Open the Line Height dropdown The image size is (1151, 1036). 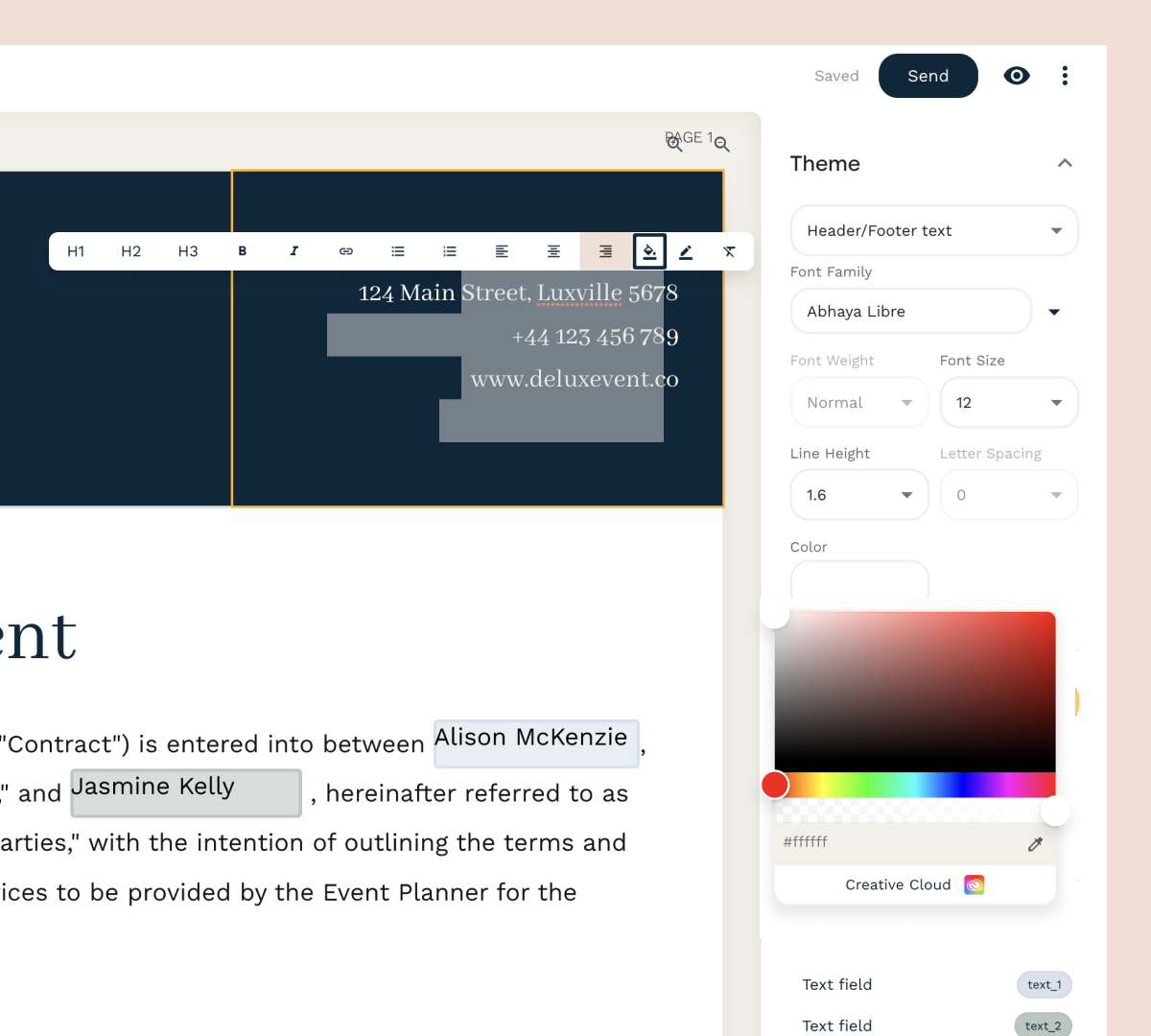(x=858, y=495)
